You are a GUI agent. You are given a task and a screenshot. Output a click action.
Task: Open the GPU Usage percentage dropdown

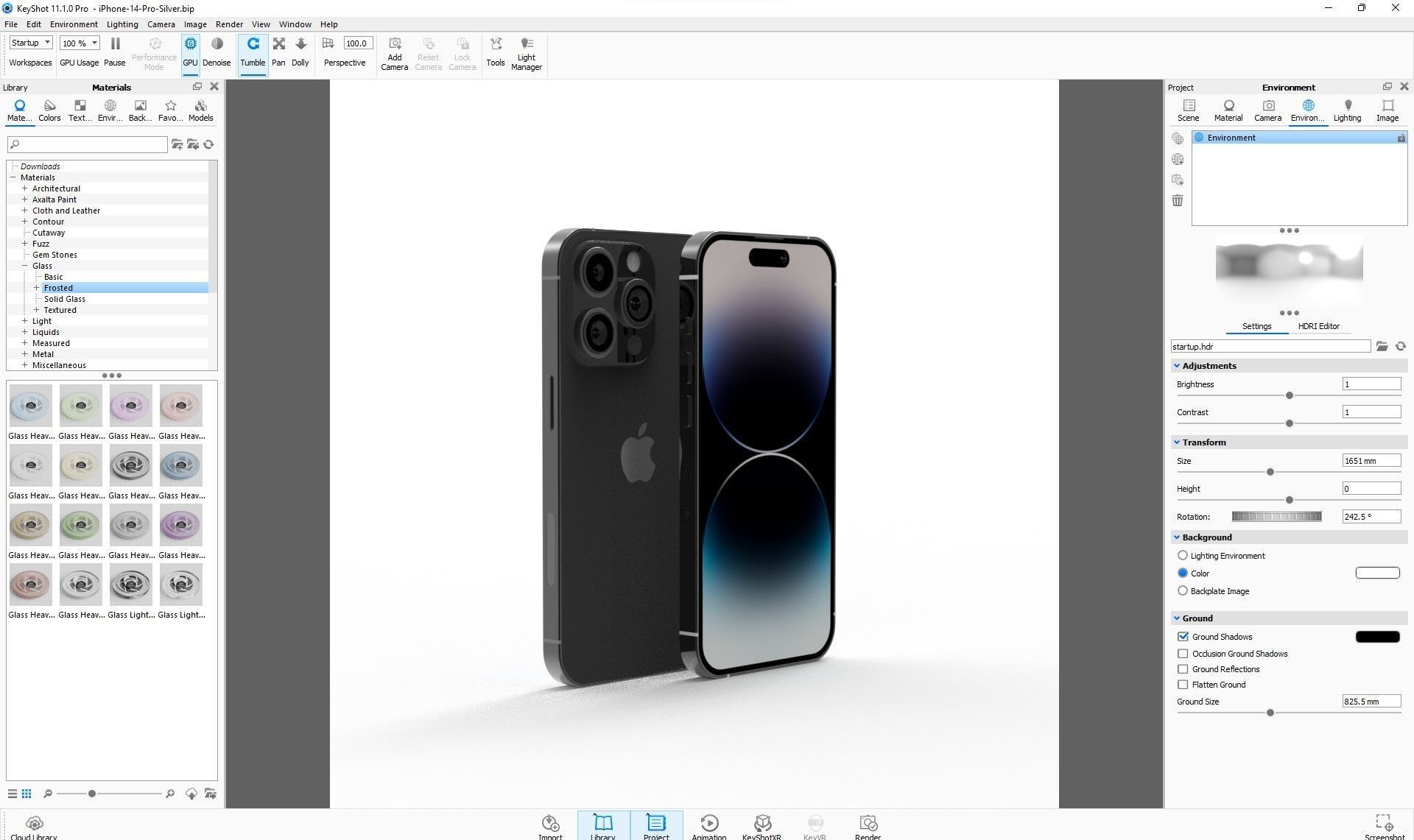click(x=80, y=43)
